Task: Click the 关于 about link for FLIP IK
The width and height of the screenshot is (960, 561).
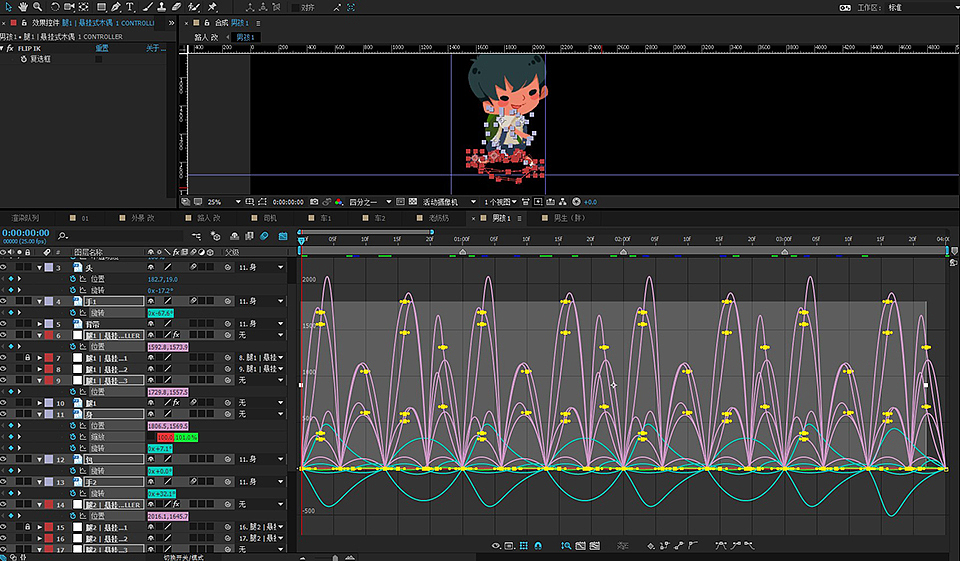Action: click(x=155, y=48)
